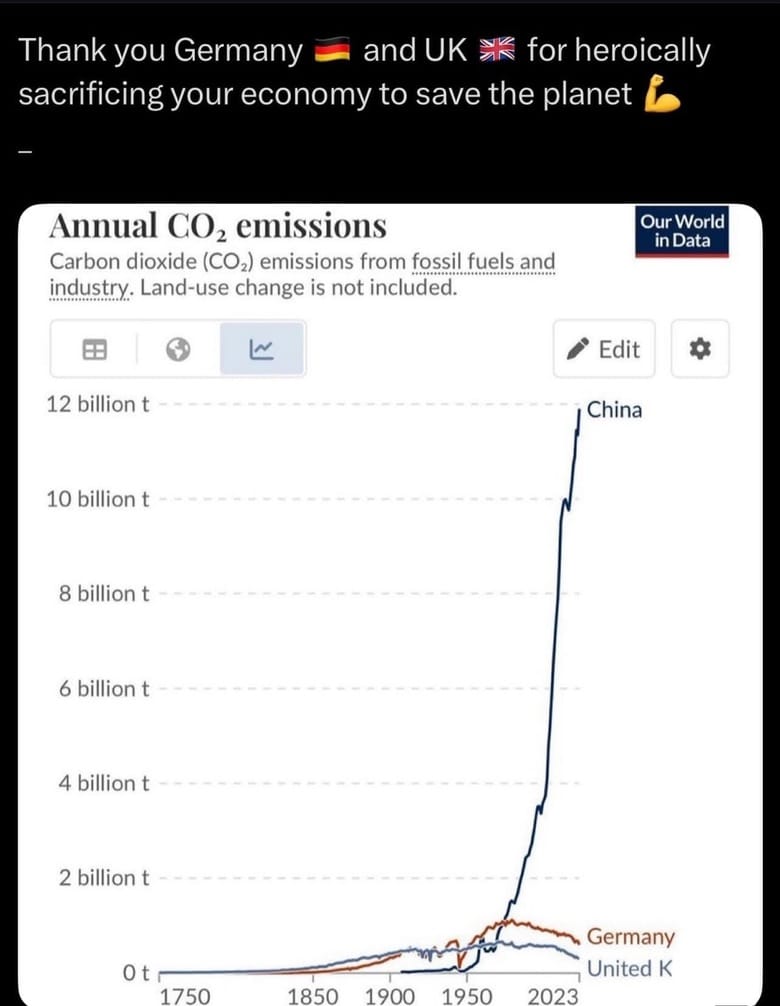Open the "fossil fuels and" underlined link
The width and height of the screenshot is (780, 1006).
coord(483,262)
